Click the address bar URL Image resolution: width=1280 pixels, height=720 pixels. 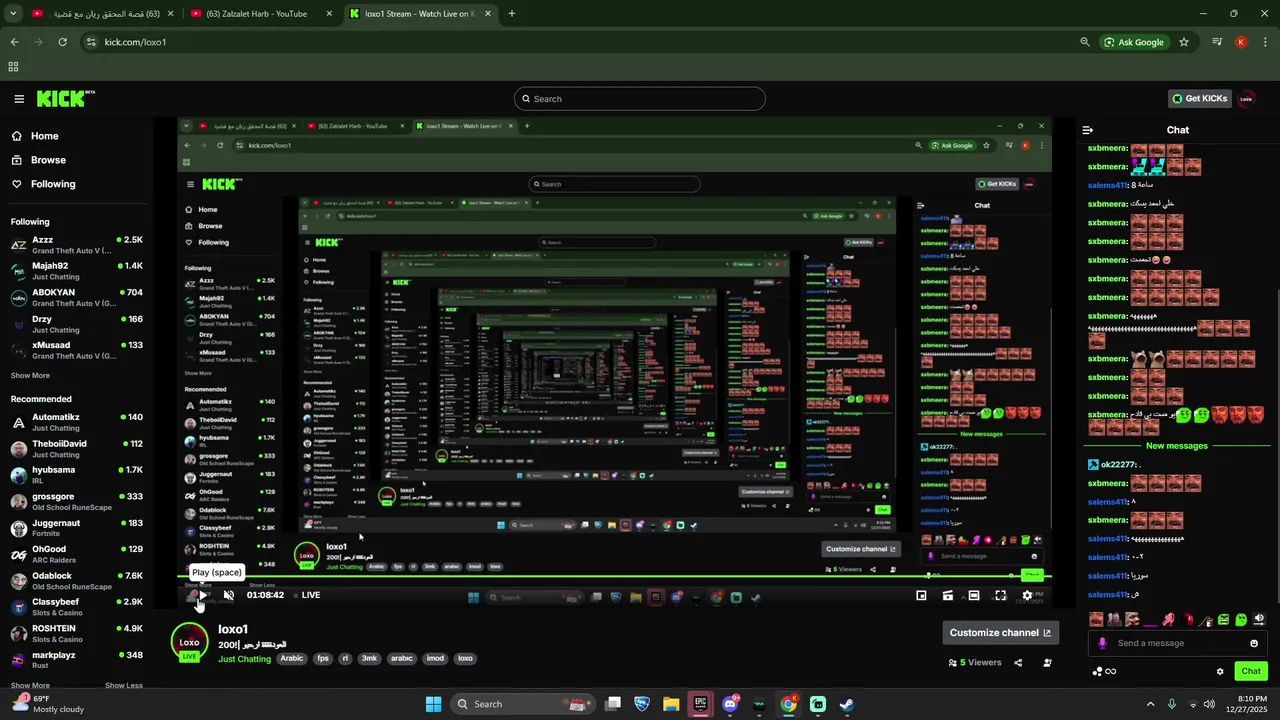coord(135,42)
